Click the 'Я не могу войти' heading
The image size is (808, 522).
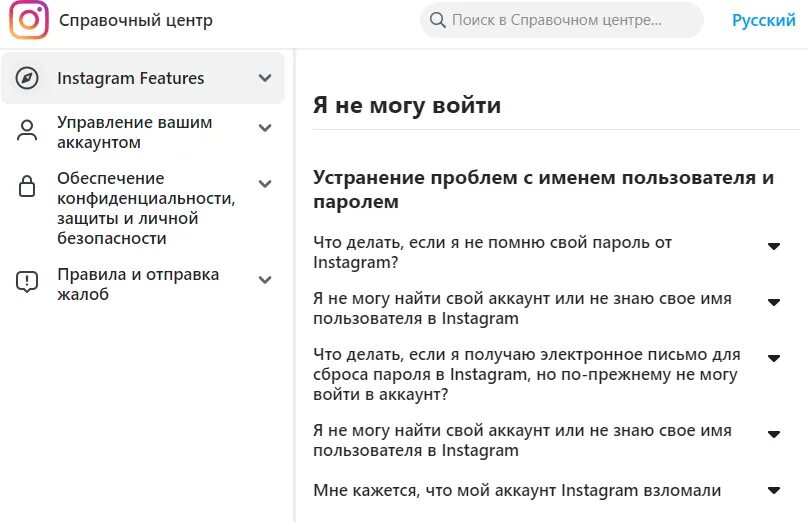(407, 105)
